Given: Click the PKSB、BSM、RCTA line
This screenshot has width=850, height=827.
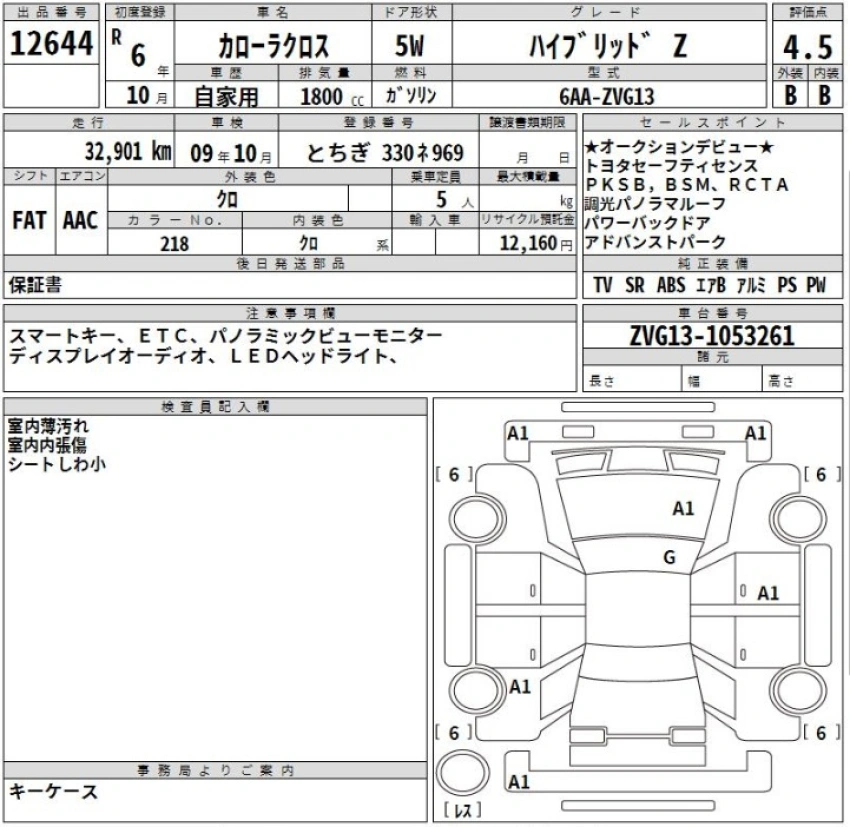Looking at the screenshot, I should pos(686,185).
